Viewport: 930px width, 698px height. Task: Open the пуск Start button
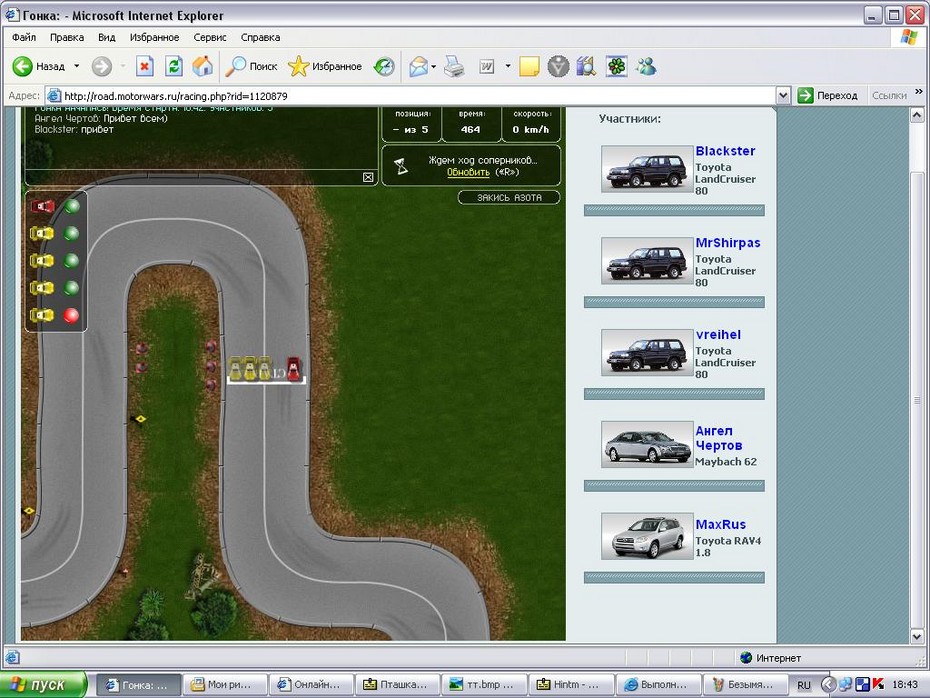point(43,684)
